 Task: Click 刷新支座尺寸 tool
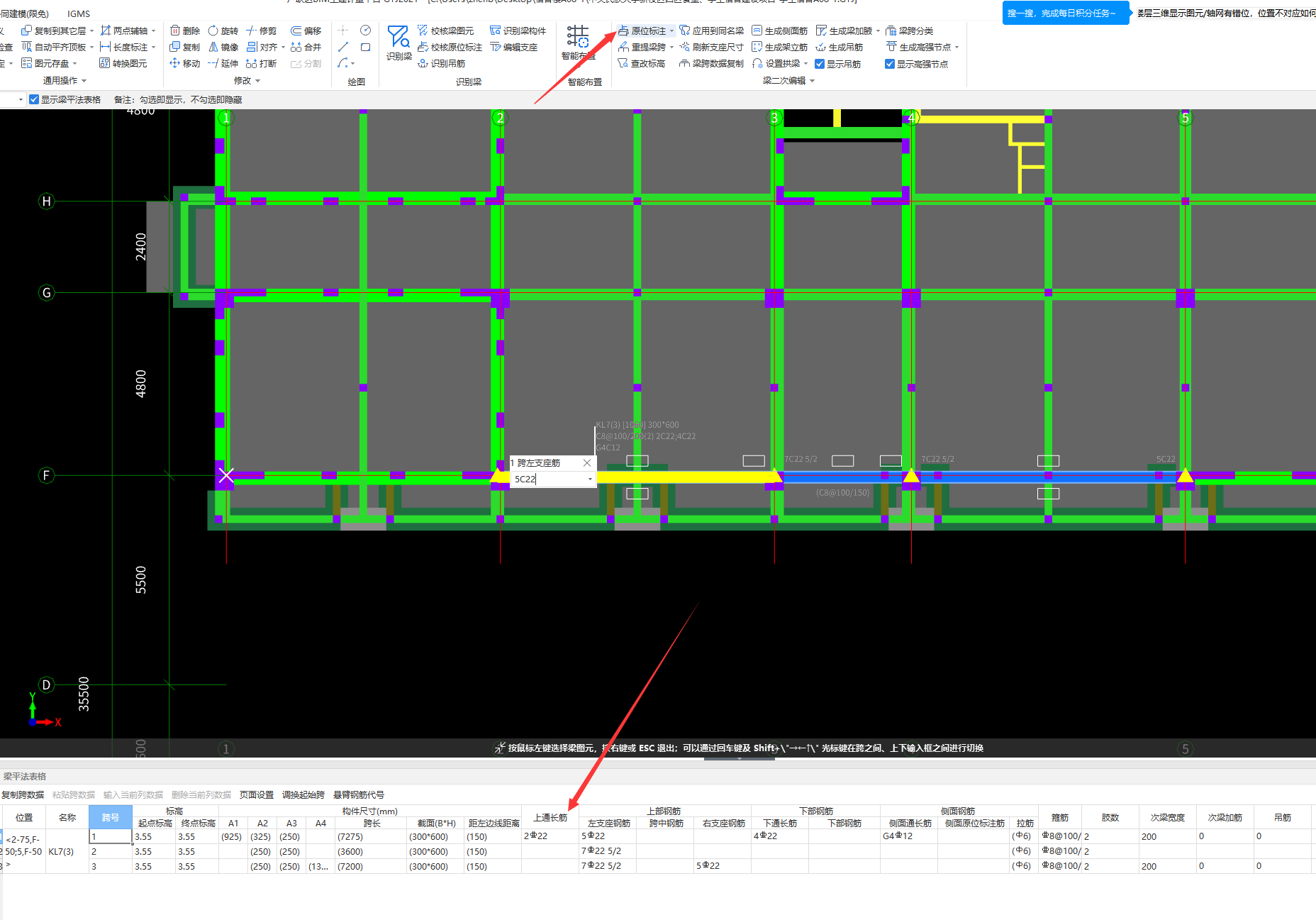click(x=712, y=47)
